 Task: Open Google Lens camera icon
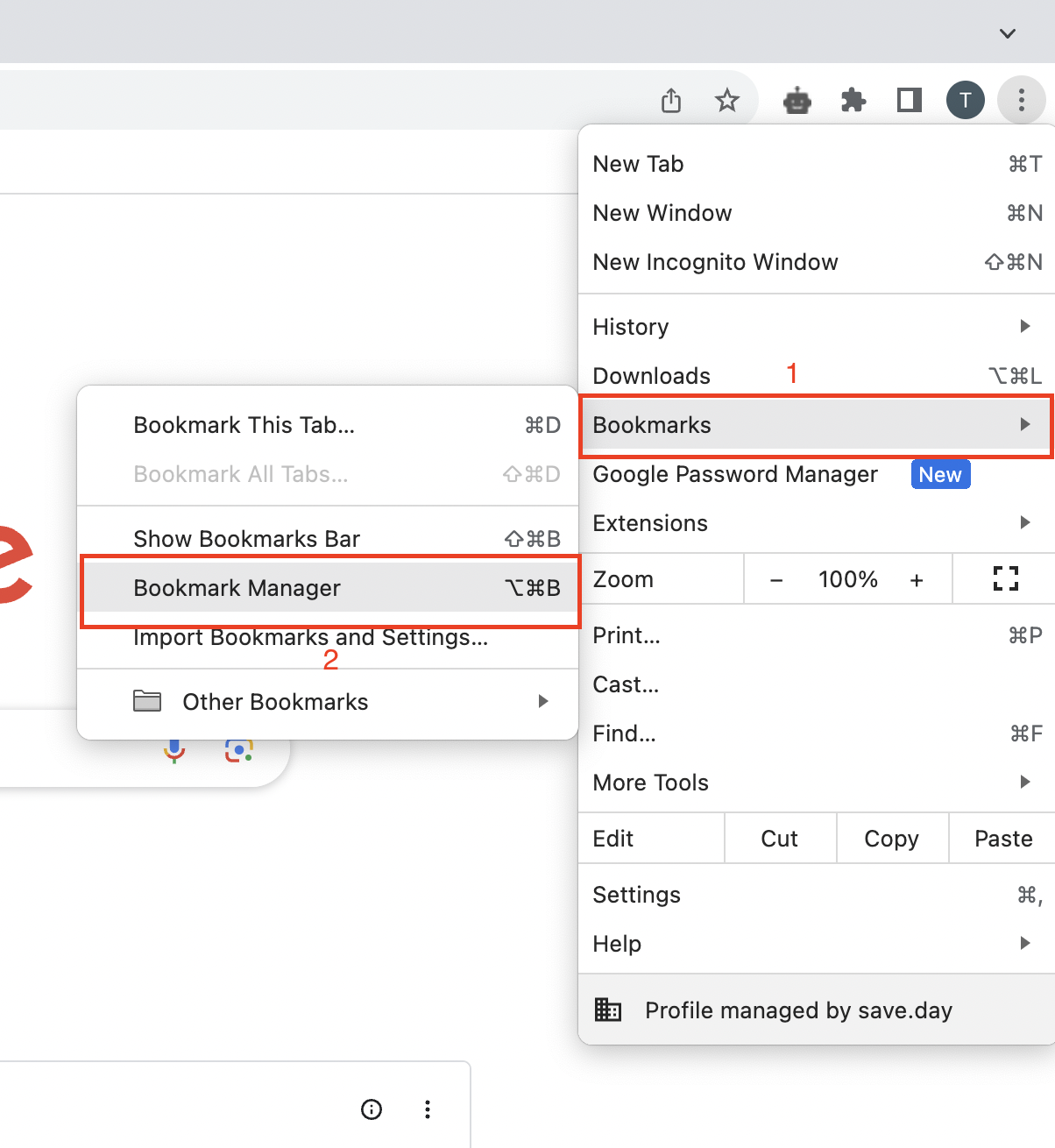239,749
